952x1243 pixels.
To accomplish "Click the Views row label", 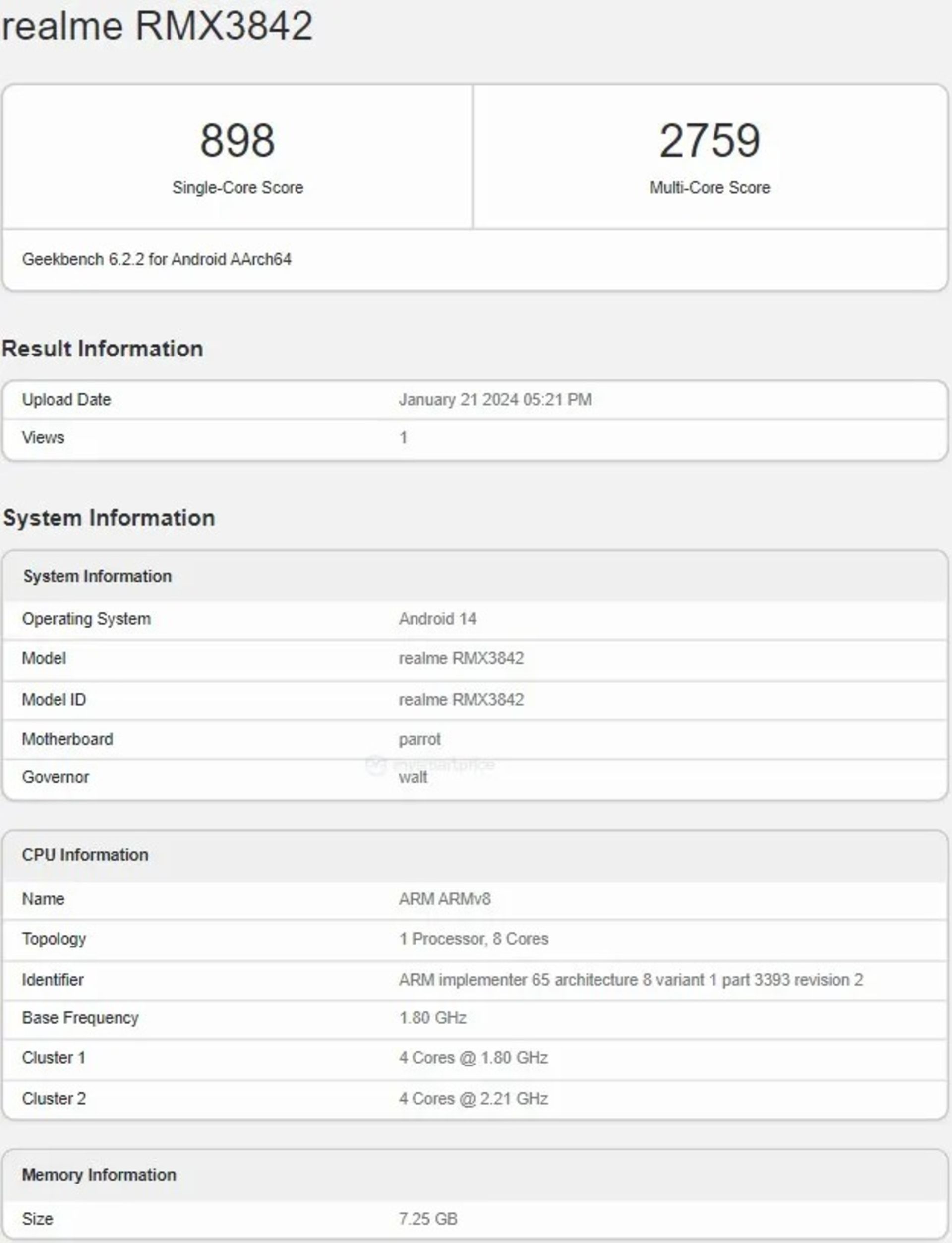I will 43,437.
